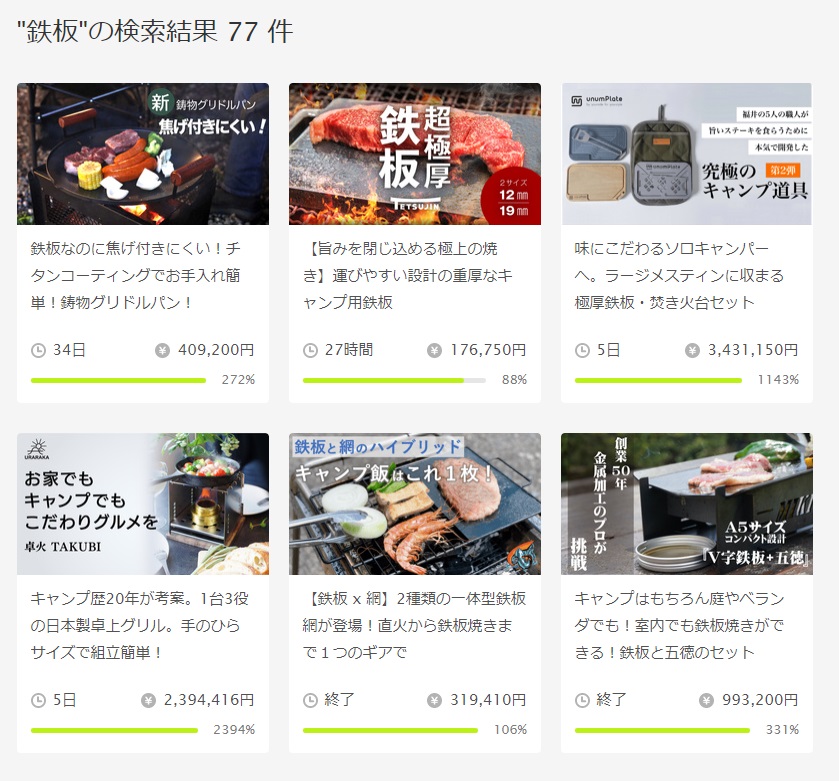Click yen icon next to 319,410円
The width and height of the screenshot is (839, 781).
coord(434,701)
